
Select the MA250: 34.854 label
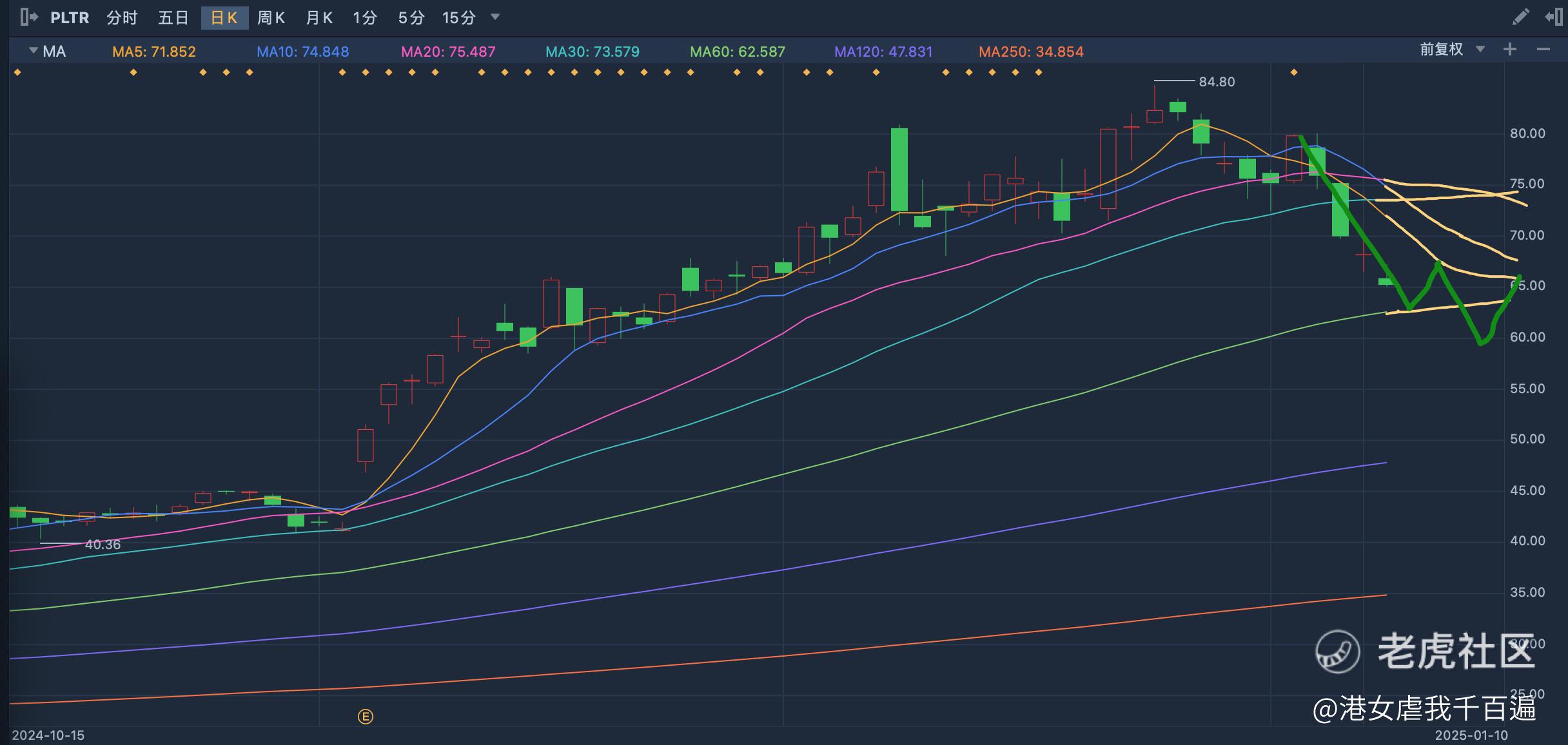click(x=1031, y=52)
